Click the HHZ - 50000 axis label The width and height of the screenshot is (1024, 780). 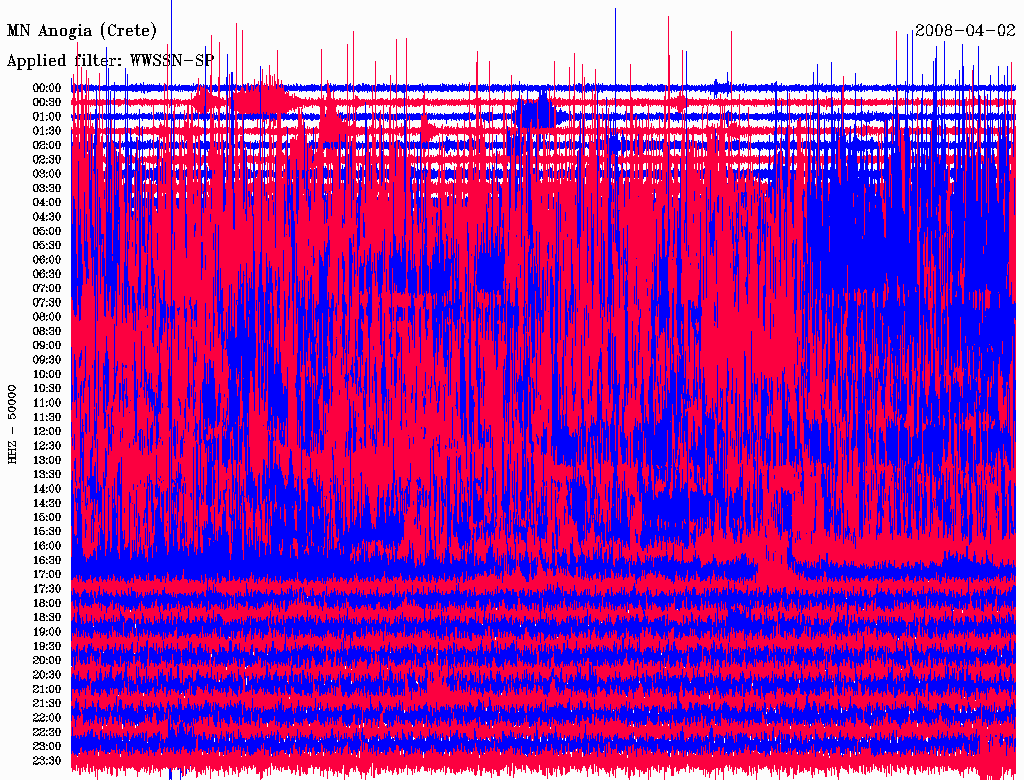pyautogui.click(x=13, y=424)
